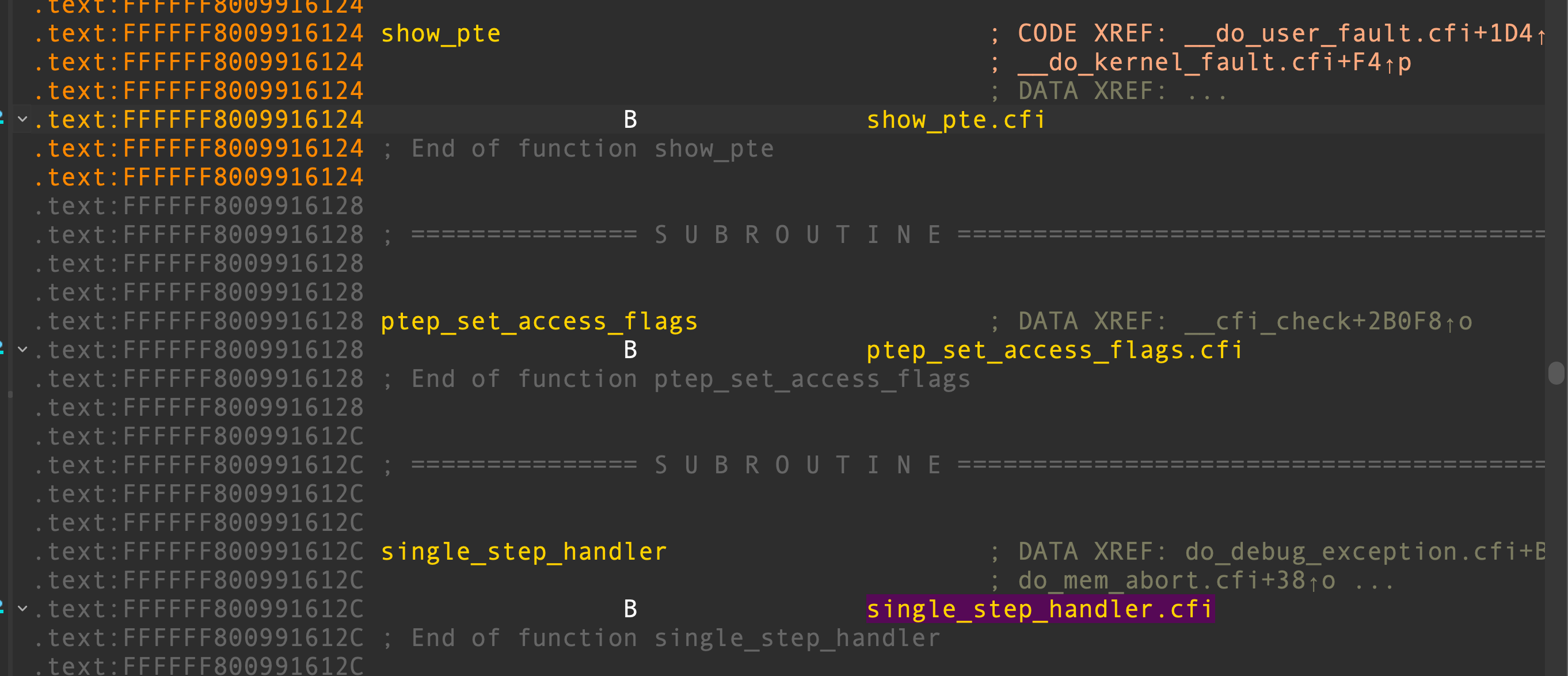Click the B mnemonic on single_step_handler line
This screenshot has height=676, width=1568.
630,609
